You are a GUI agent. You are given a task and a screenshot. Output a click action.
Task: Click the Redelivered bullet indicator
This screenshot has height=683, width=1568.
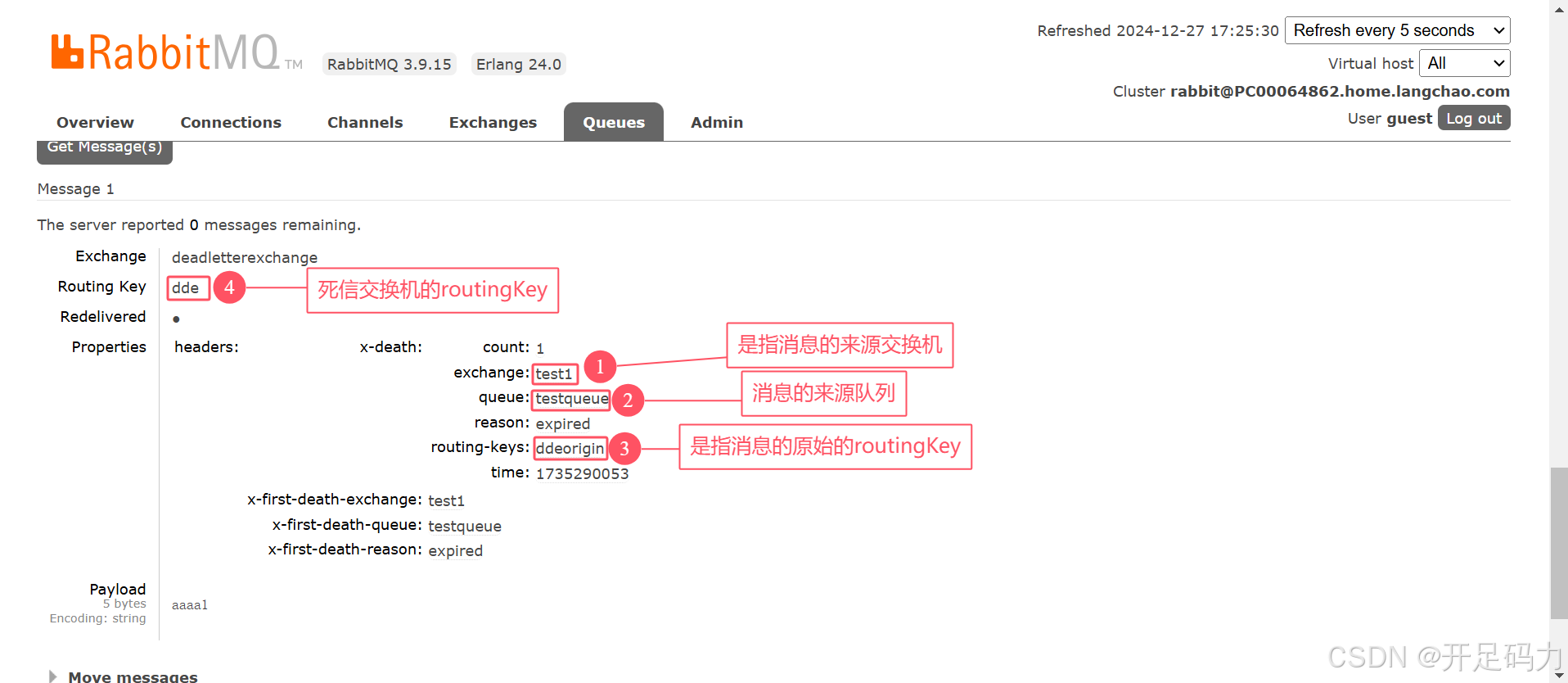click(x=176, y=319)
